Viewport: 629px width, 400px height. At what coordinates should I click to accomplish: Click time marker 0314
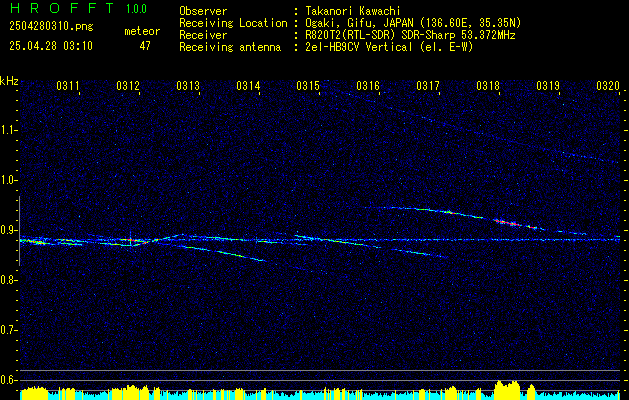click(x=248, y=86)
